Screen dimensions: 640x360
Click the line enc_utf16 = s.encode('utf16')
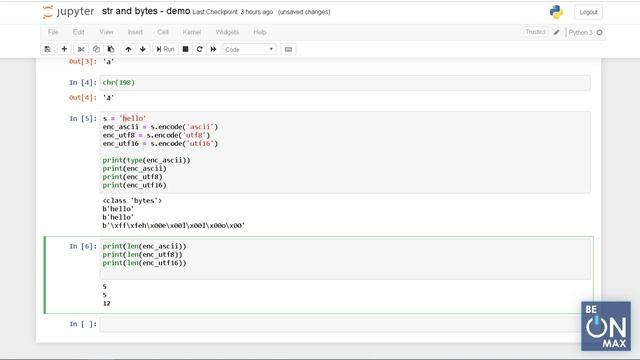coord(160,144)
